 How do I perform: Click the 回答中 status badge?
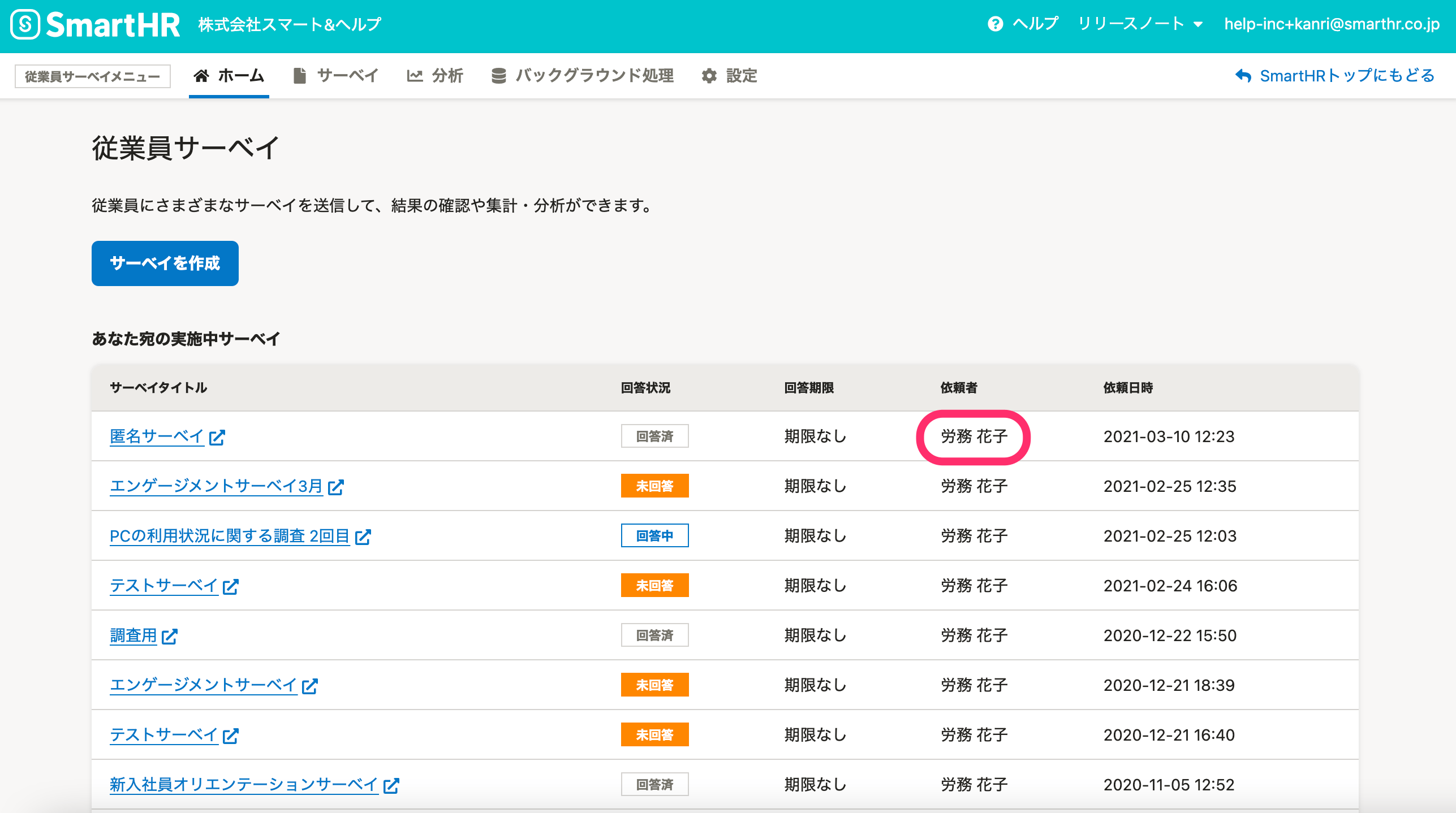[x=654, y=535]
